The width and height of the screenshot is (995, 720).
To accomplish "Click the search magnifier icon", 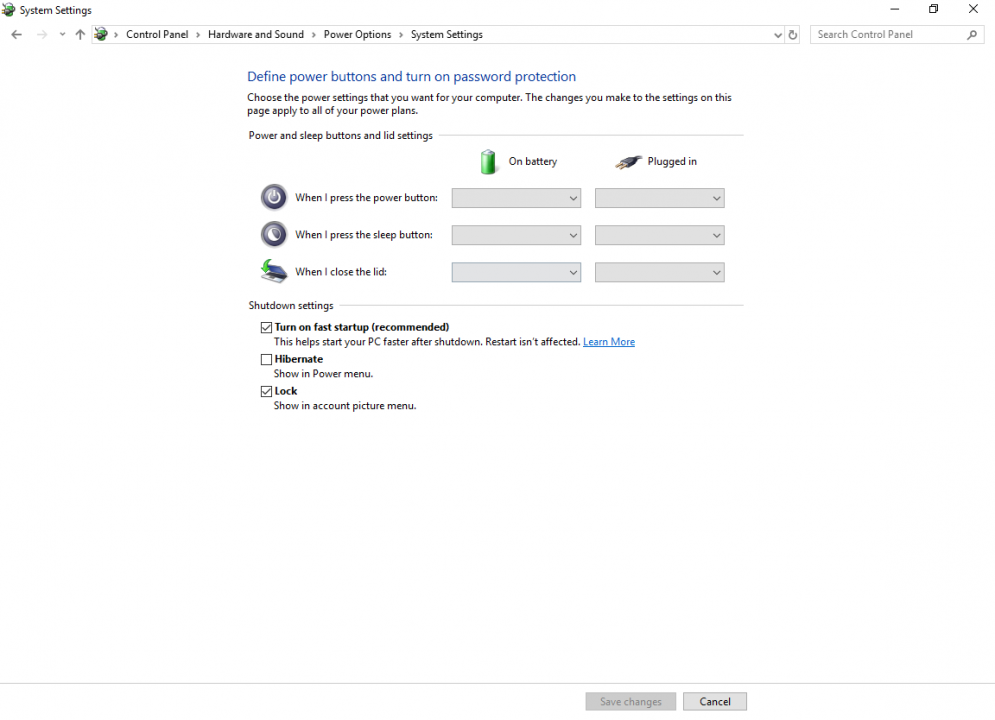I will 972,35.
